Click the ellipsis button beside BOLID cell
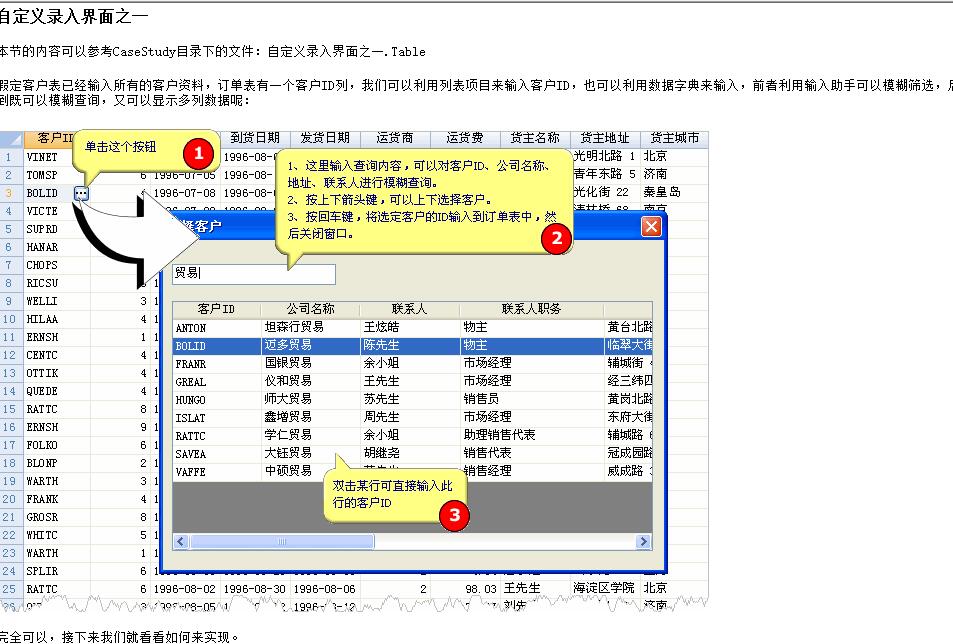This screenshot has width=953, height=644. point(81,193)
